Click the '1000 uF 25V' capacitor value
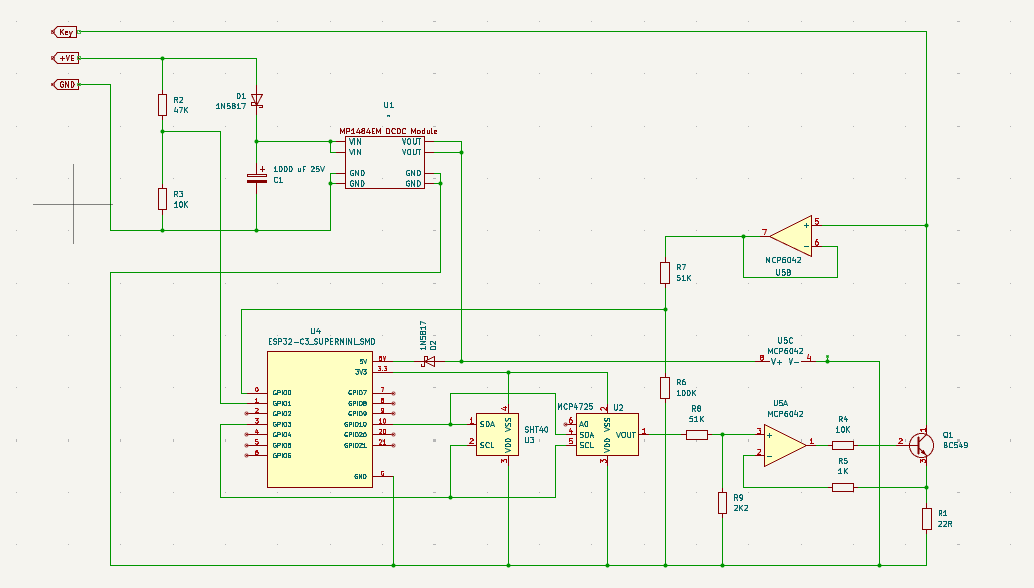This screenshot has width=1034, height=588. 299,169
